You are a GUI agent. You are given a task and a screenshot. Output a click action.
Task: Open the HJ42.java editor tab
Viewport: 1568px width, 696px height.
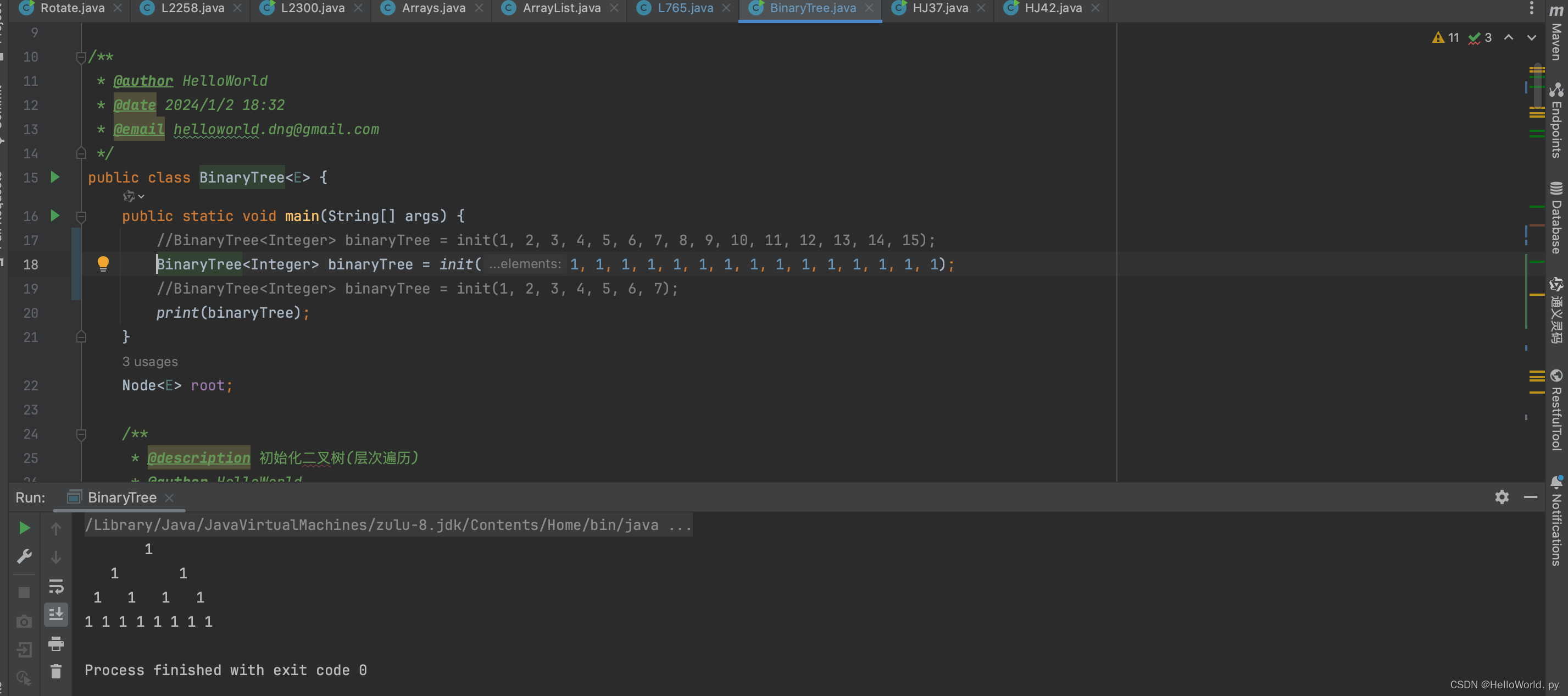[1053, 8]
